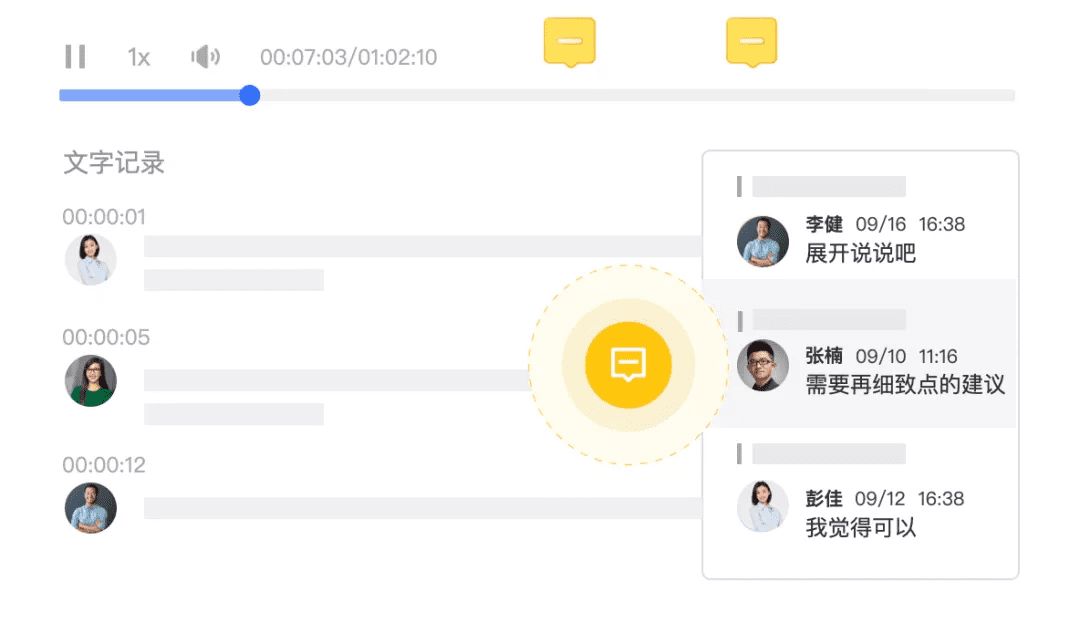Click the 00:07:03/01:02:10 time display
1080x633 pixels.
tap(349, 57)
